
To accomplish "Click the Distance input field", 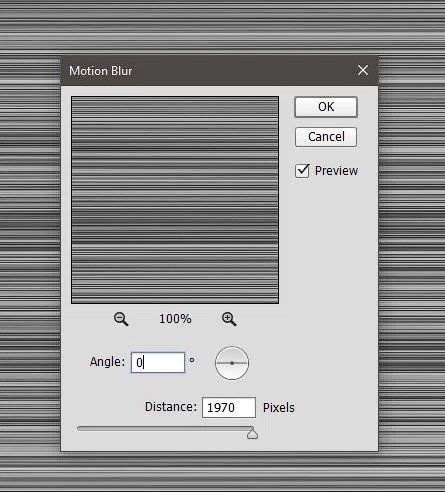I will coord(229,407).
